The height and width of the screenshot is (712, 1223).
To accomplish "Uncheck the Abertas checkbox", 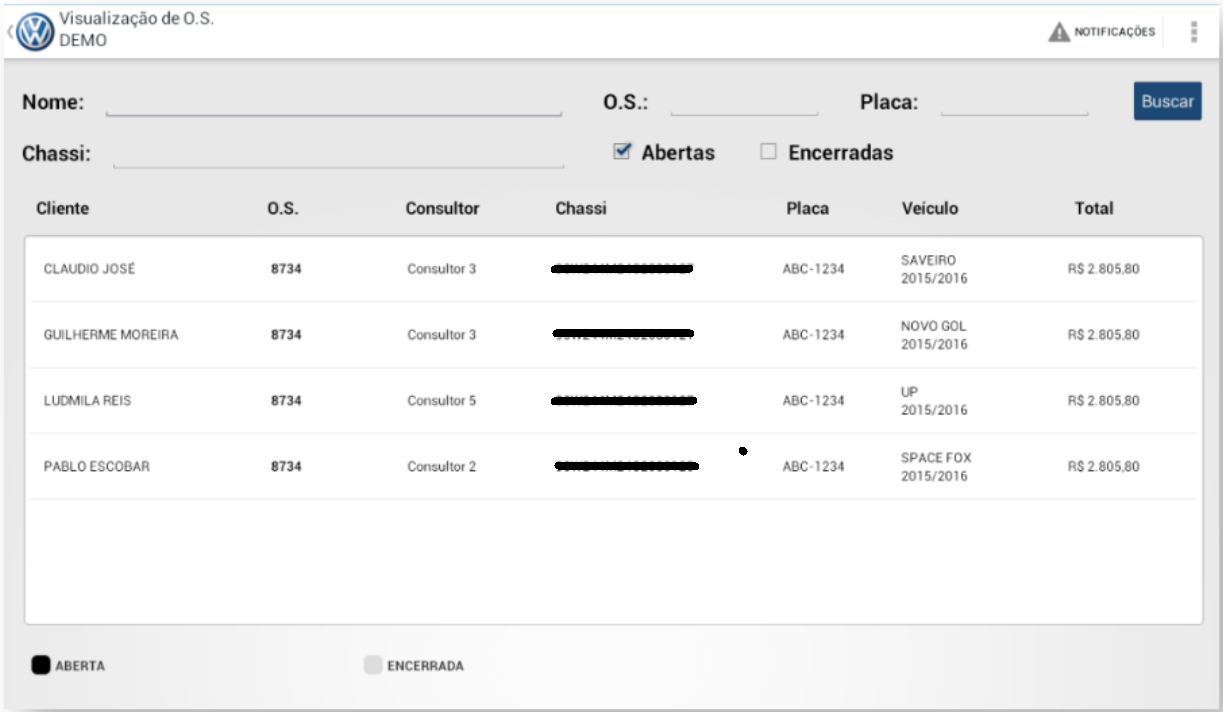I will pos(623,152).
